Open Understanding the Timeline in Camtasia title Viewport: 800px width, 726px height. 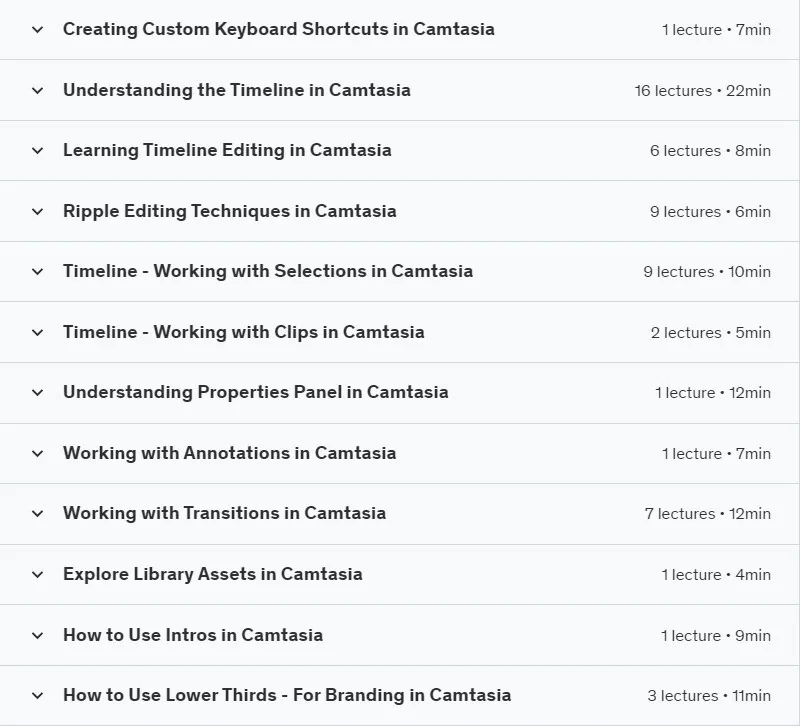point(237,90)
